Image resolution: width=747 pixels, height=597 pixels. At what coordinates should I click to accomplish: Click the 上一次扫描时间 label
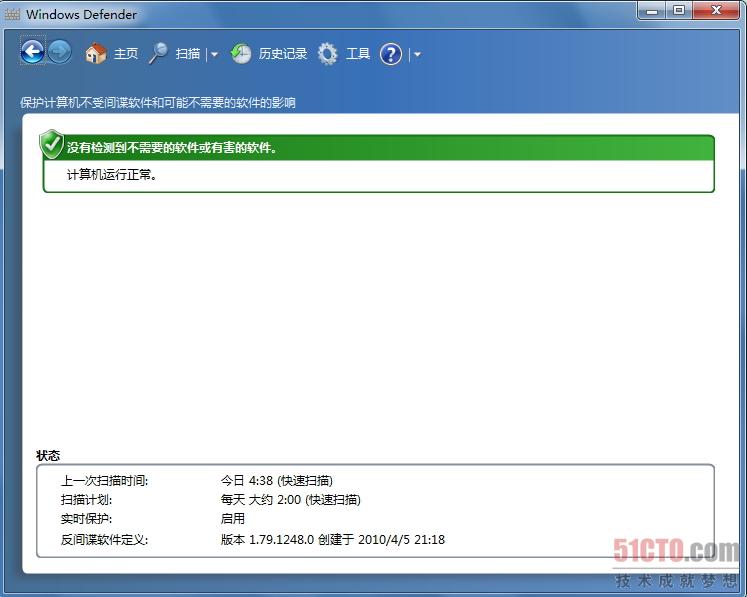104,481
